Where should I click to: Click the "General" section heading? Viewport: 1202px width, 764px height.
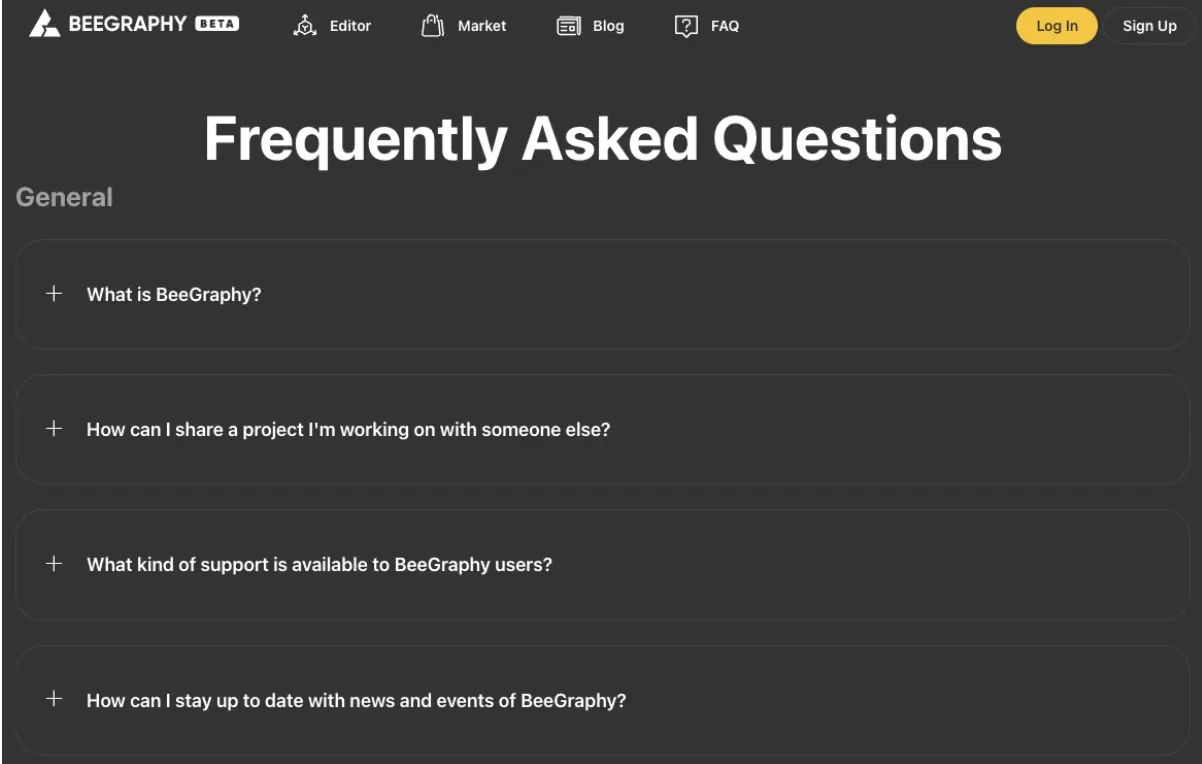(x=64, y=197)
